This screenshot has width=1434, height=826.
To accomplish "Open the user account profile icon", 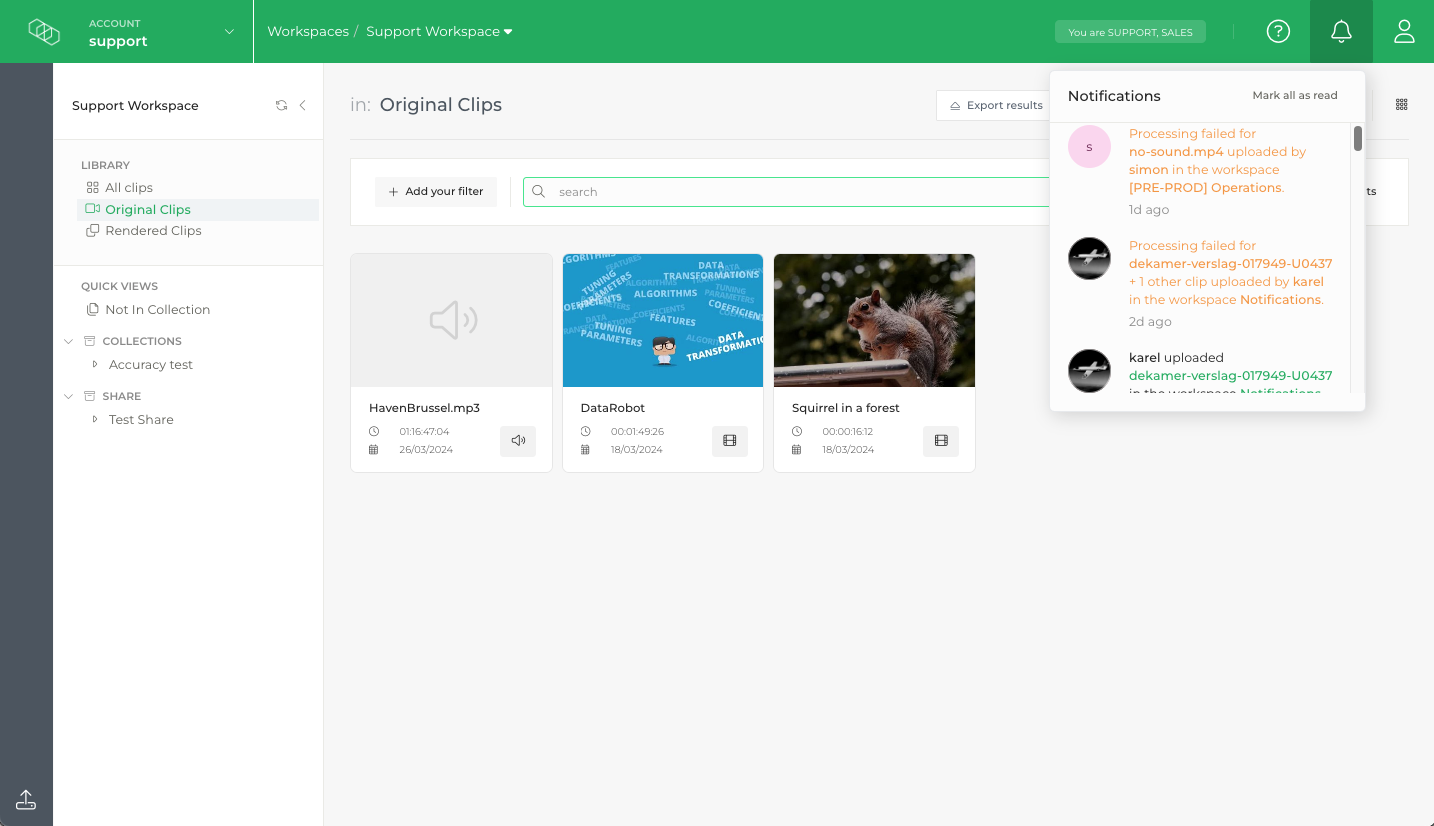I will [x=1404, y=31].
